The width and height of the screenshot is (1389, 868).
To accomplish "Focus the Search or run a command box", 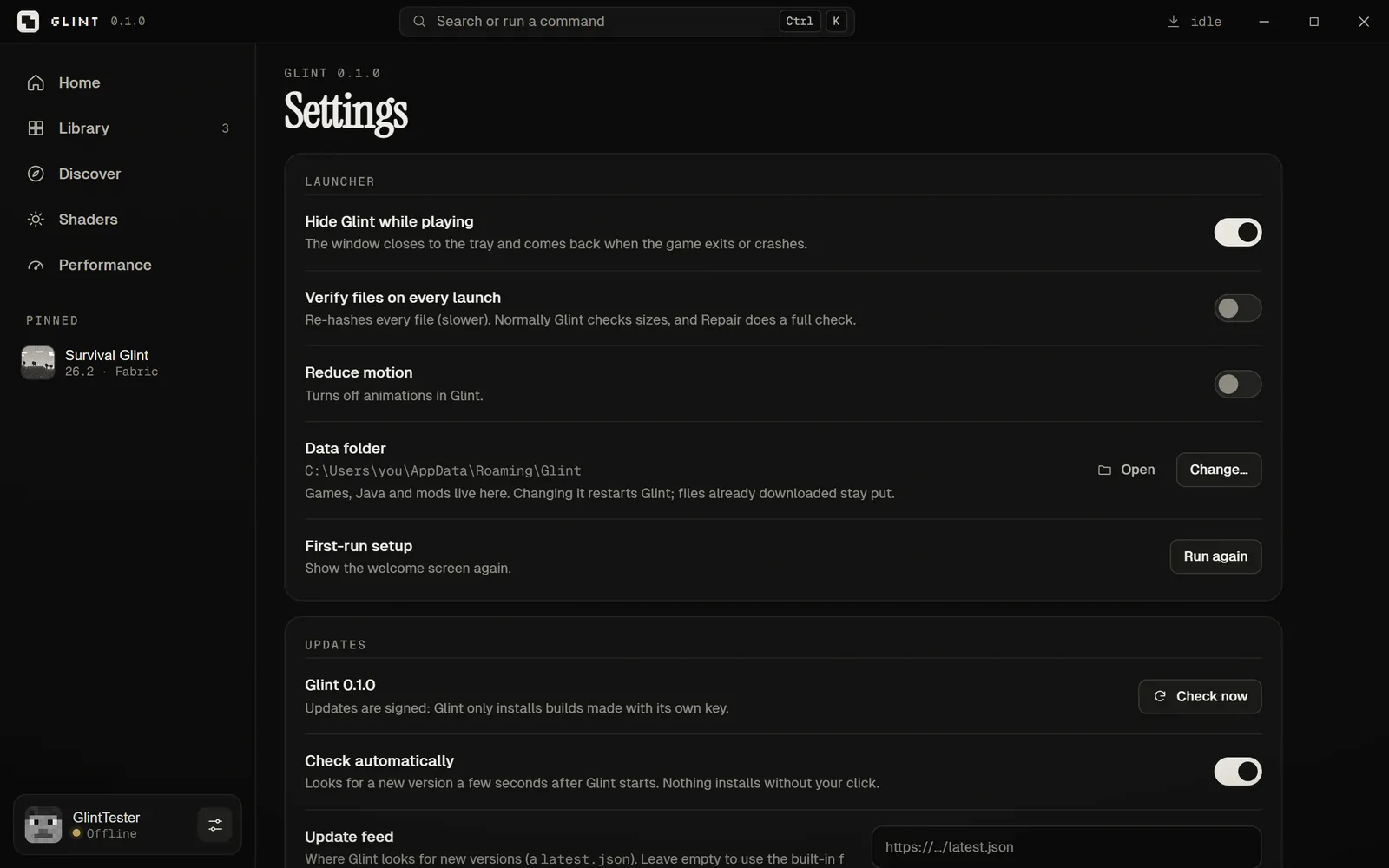I will coord(627,22).
